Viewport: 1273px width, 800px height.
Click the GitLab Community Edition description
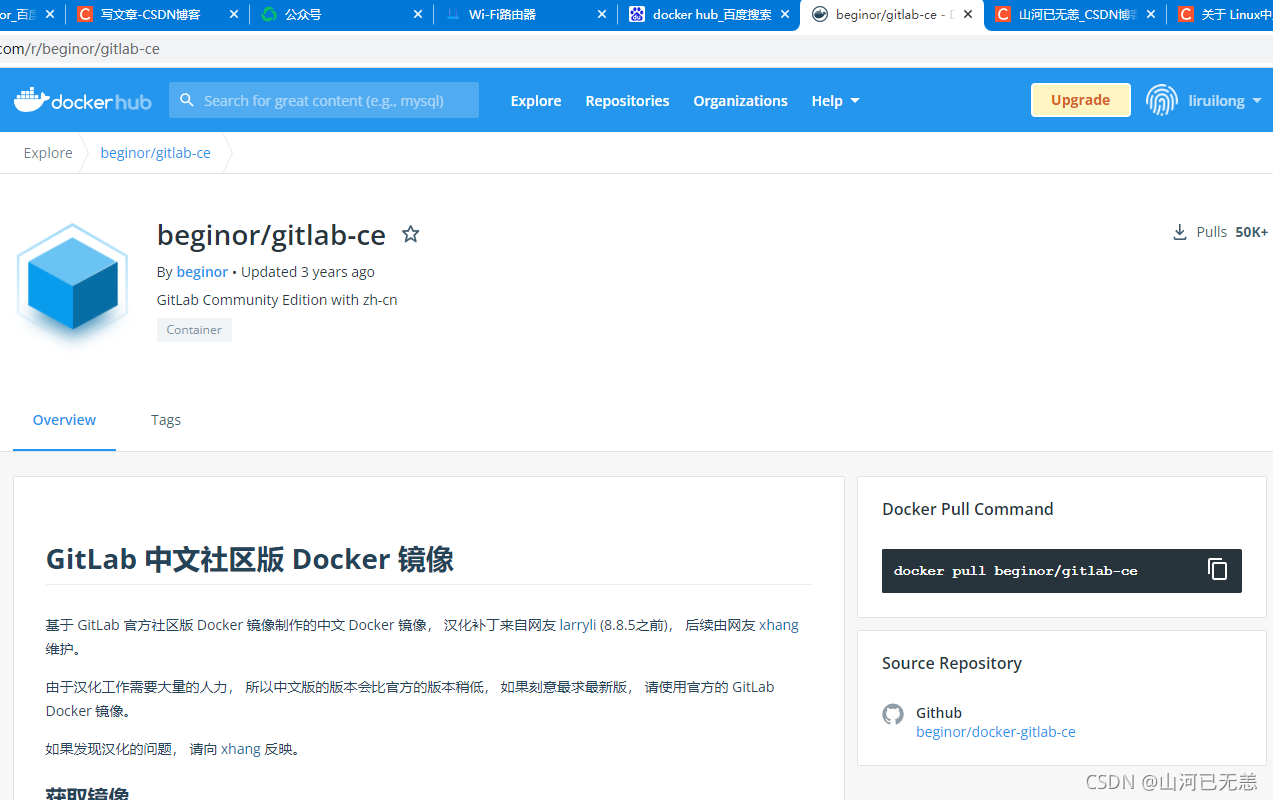coord(277,300)
